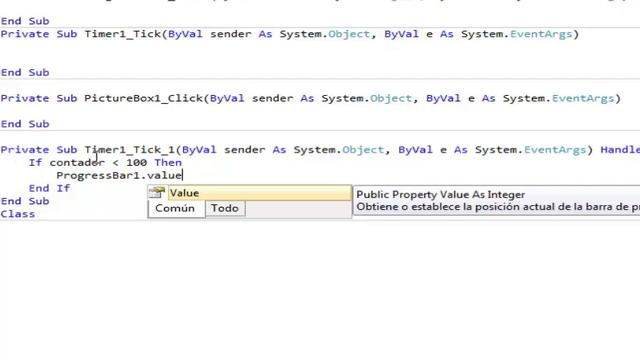
Task: Click the 'Timer1_Tick_1' sub name
Action: (129, 150)
